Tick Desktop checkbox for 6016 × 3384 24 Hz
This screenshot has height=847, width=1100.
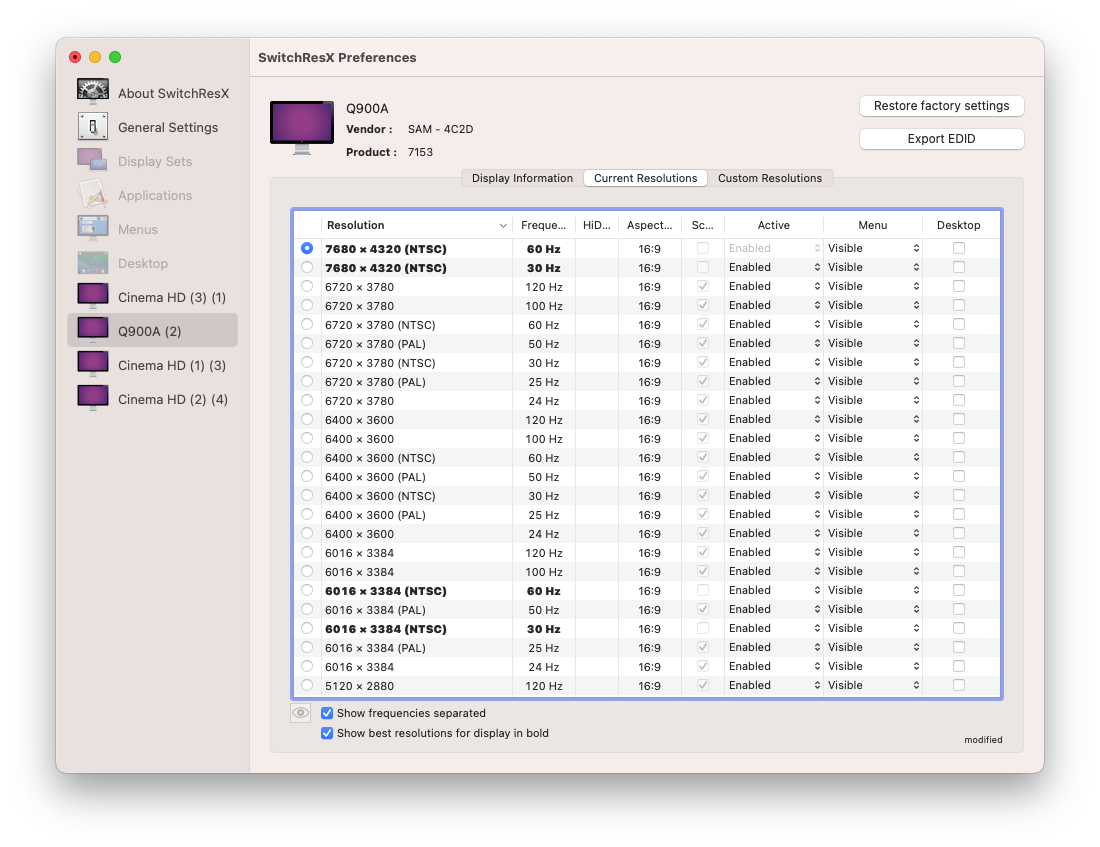[x=959, y=667]
